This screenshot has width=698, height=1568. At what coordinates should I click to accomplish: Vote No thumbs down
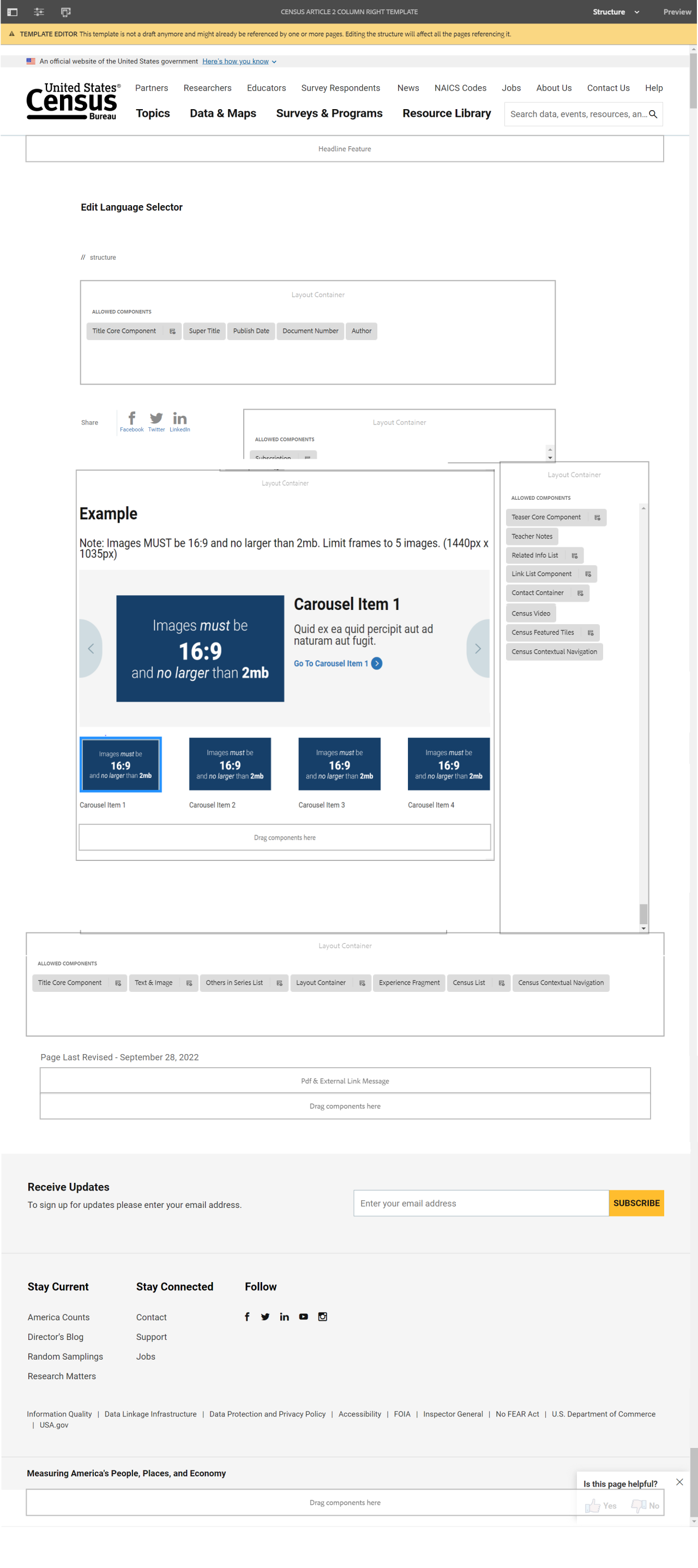tap(645, 1506)
